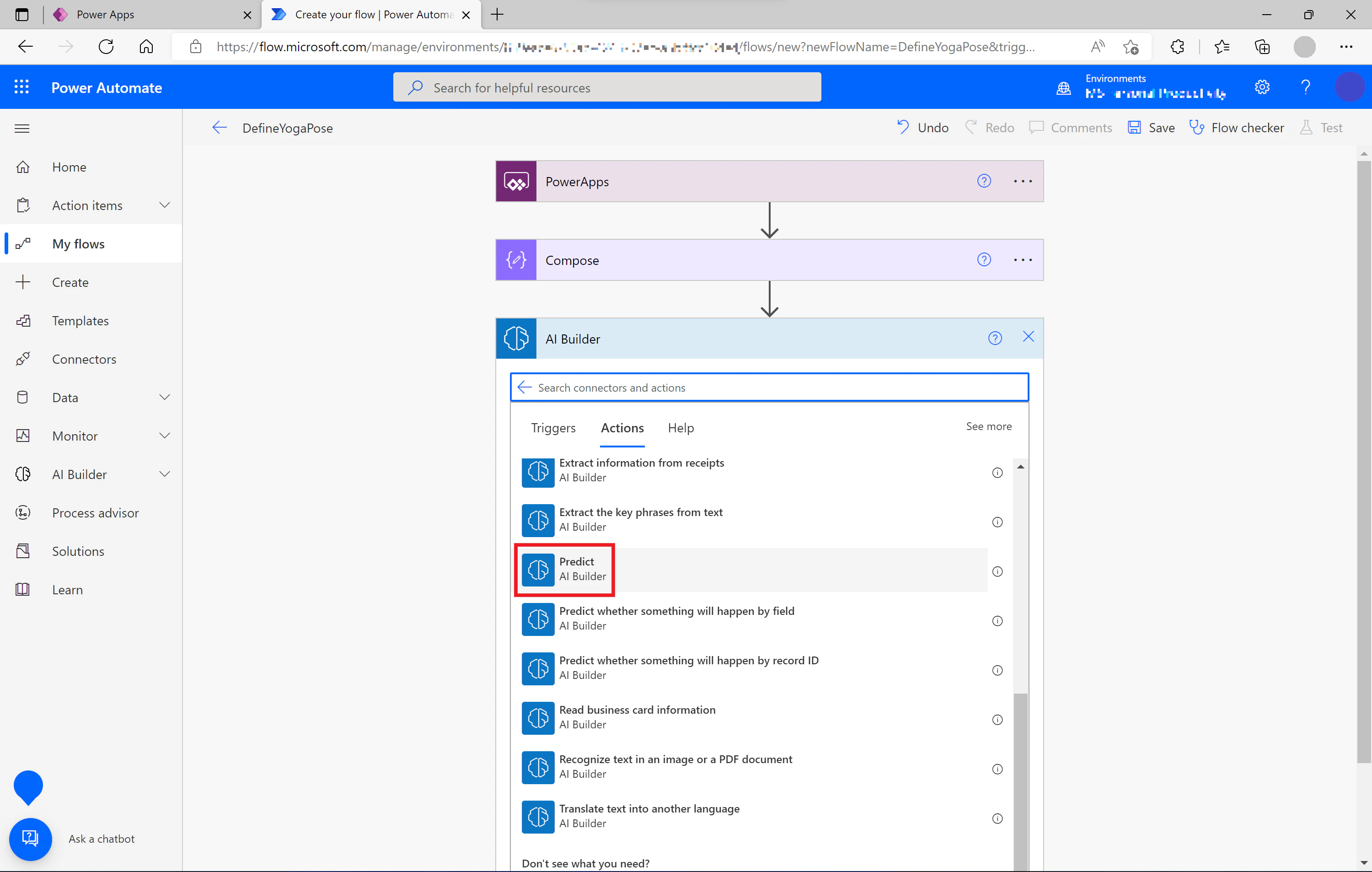Collapse the left navigation hamburger menu
This screenshot has width=1372, height=872.
[x=22, y=128]
